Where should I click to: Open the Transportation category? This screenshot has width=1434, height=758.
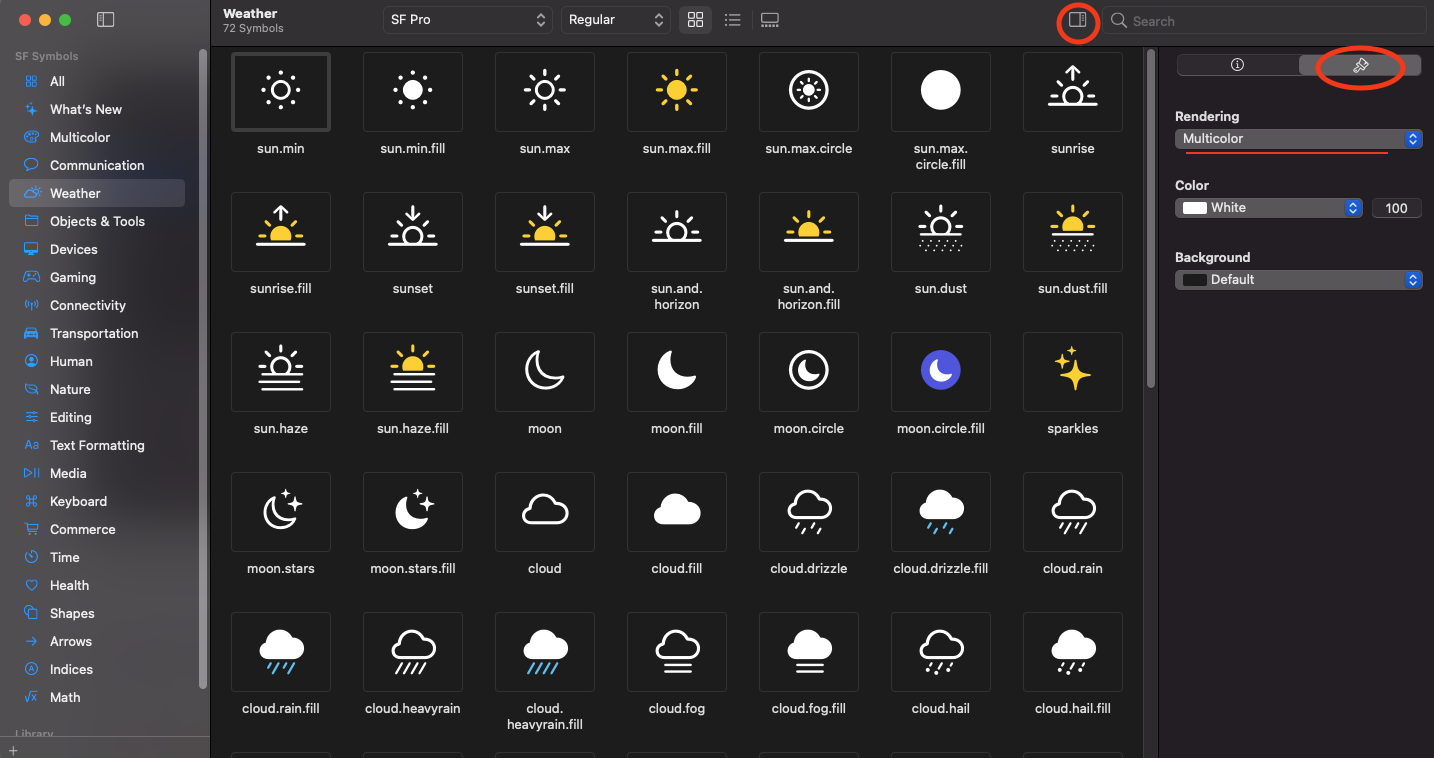tap(97, 333)
